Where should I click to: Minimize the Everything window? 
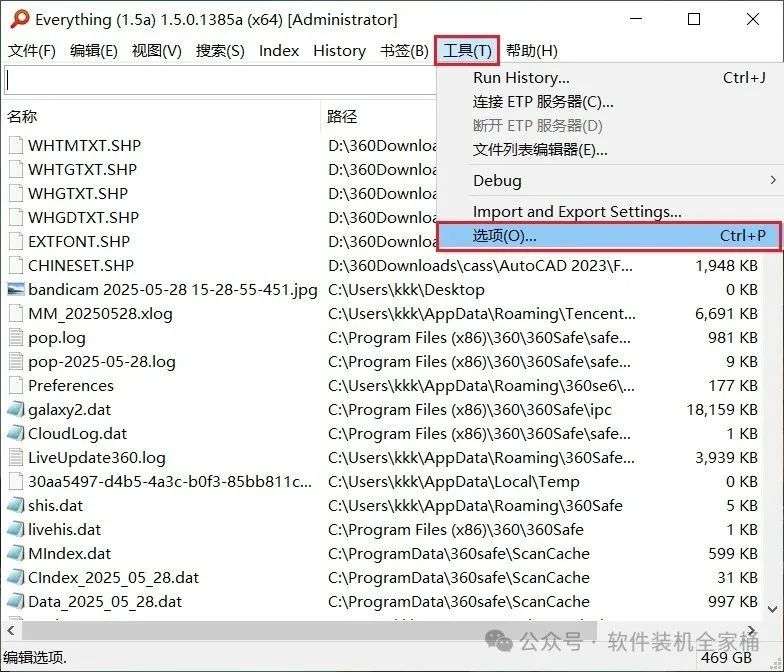click(636, 20)
